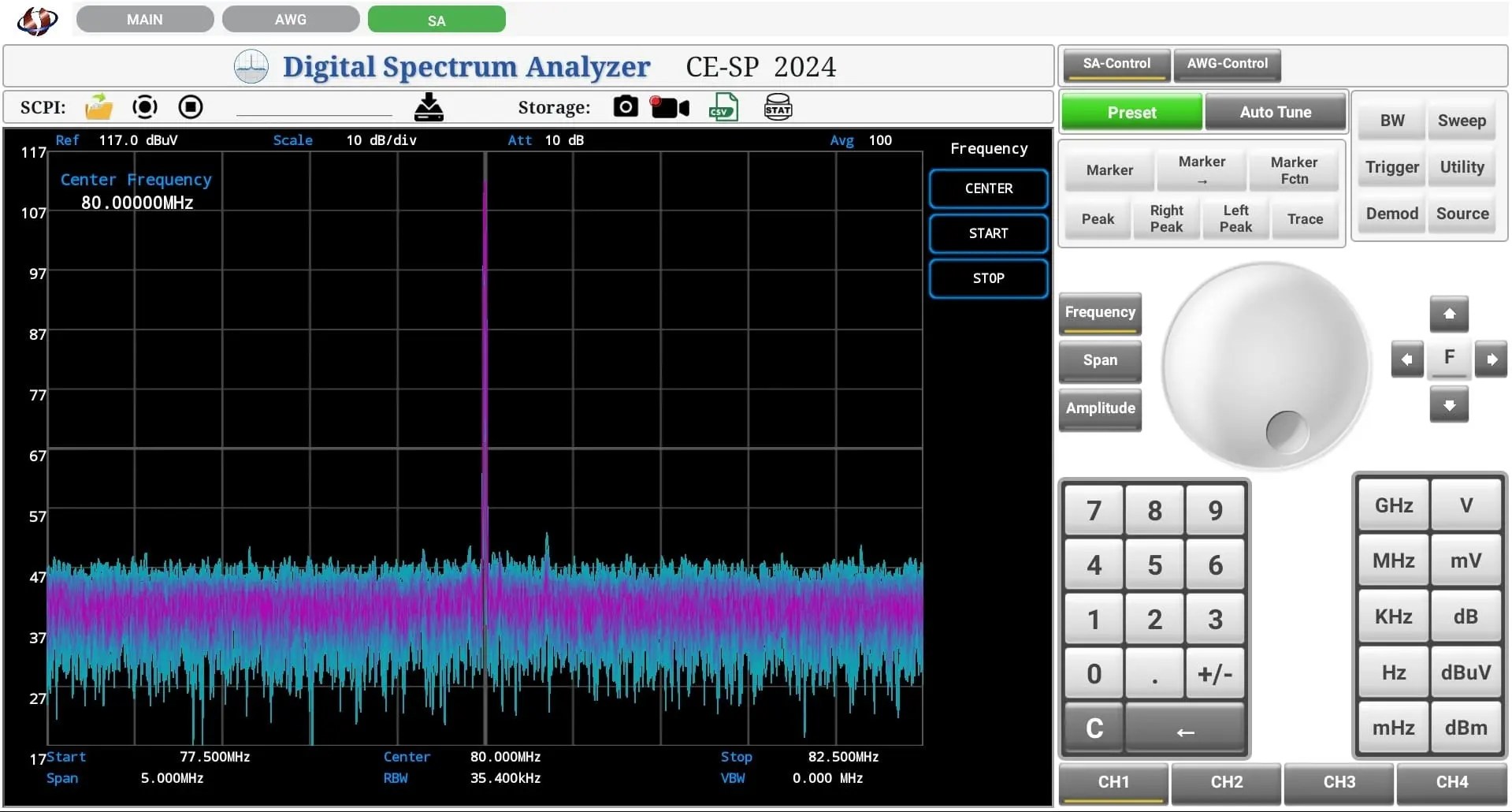Click keypad digit 5
Viewport: 1512px width, 812px height.
(1154, 565)
